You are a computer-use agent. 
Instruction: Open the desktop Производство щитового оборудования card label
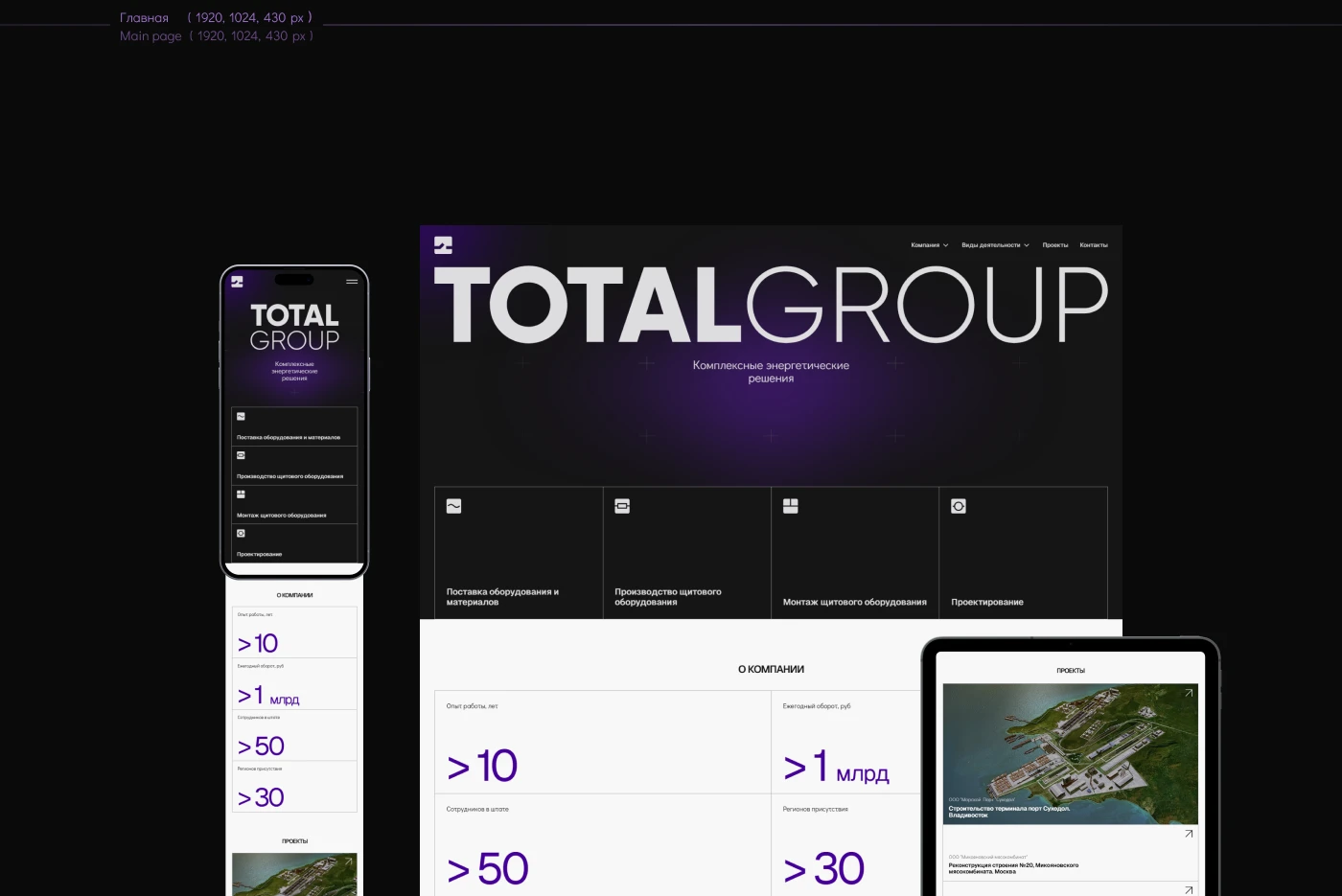pos(668,597)
